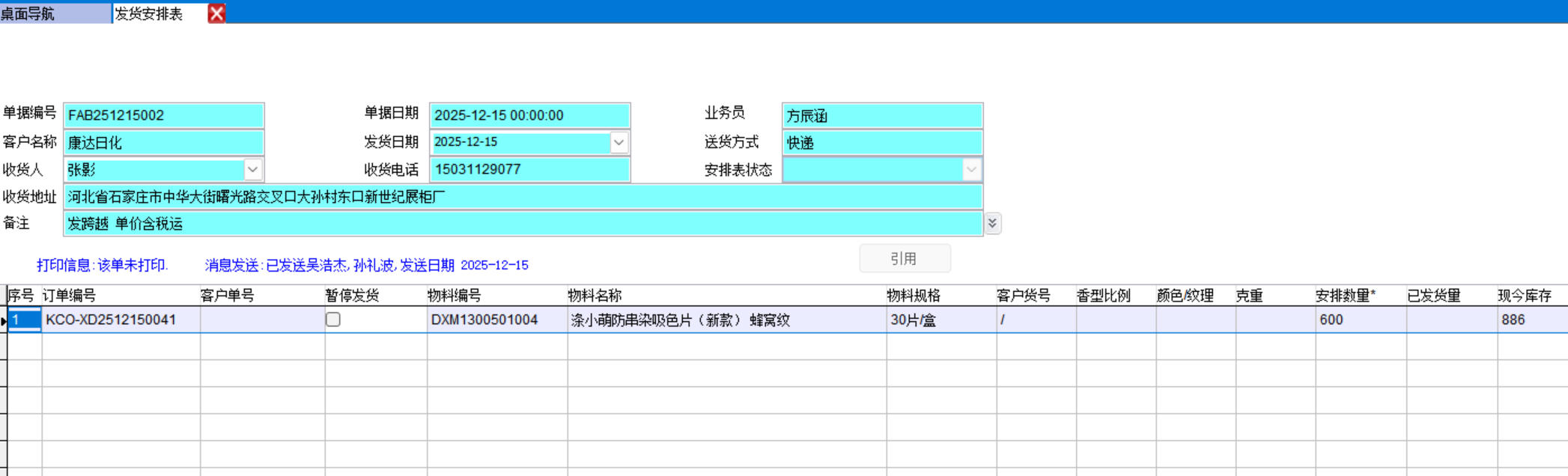1568x476 pixels.
Task: Click the 业务员 field 方辰涵
Action: click(881, 115)
